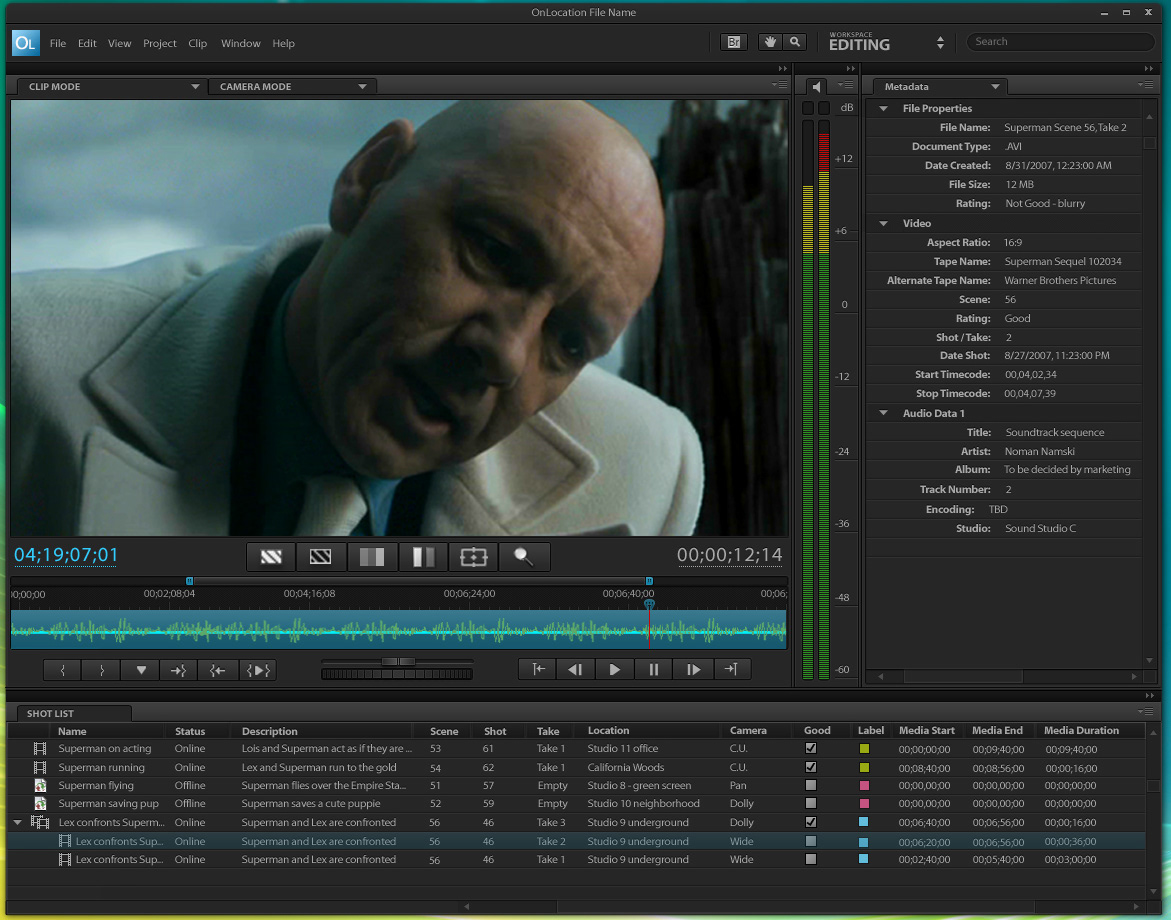The height and width of the screenshot is (920, 1171).
Task: Select the Hand tool in top toolbar
Action: 770,42
